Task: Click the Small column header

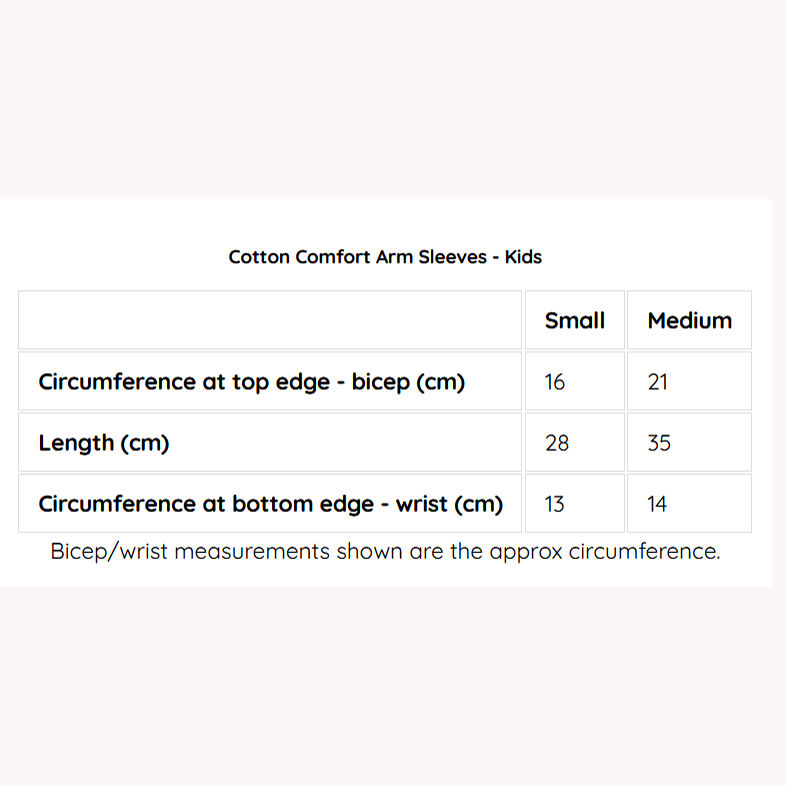Action: click(575, 321)
